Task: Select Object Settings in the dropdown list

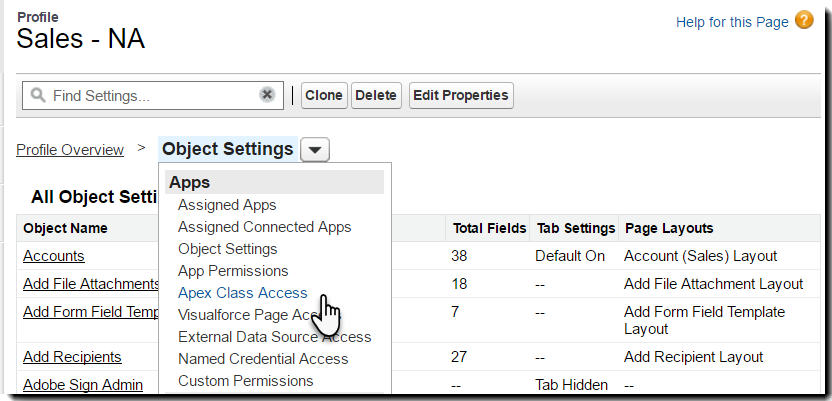Action: 228,249
